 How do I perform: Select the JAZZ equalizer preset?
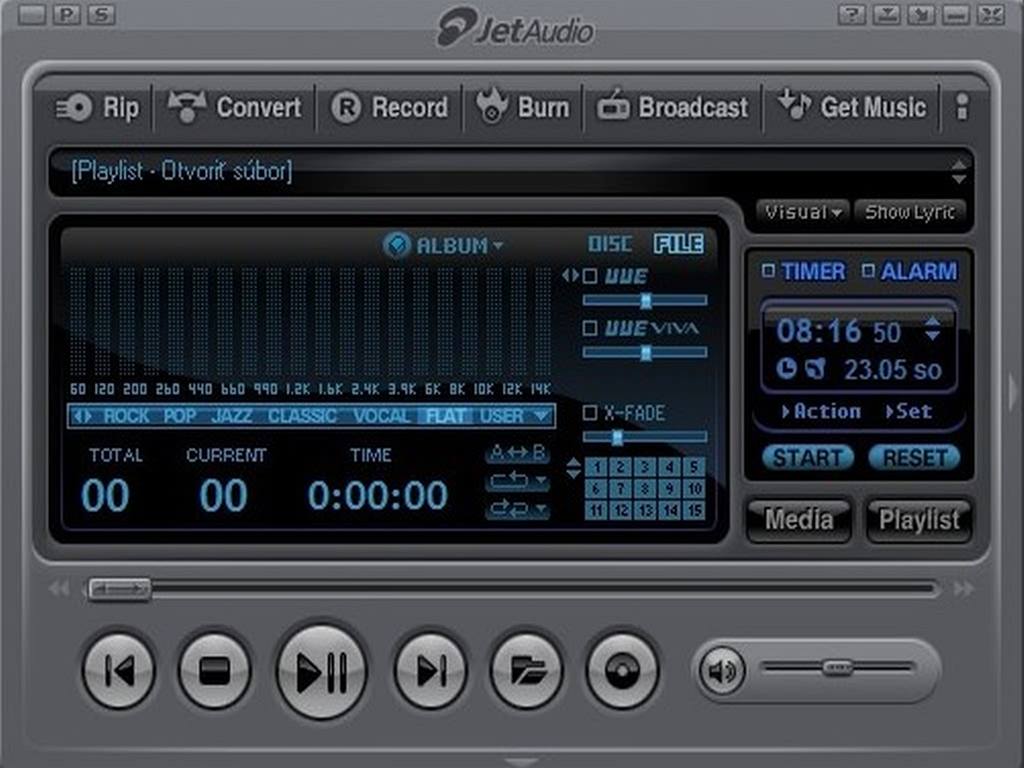click(x=232, y=416)
